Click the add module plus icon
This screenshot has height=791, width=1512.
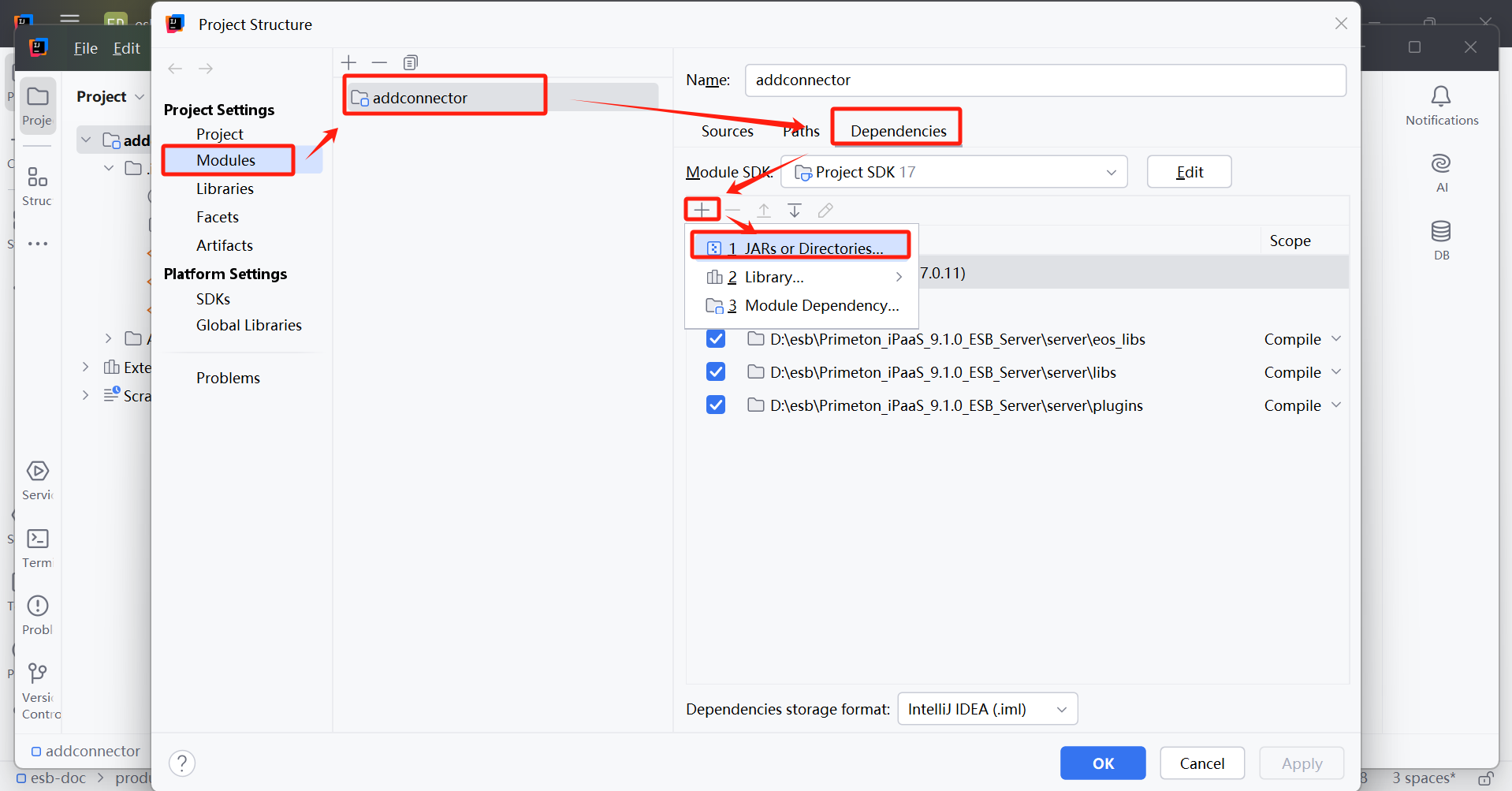pos(349,62)
